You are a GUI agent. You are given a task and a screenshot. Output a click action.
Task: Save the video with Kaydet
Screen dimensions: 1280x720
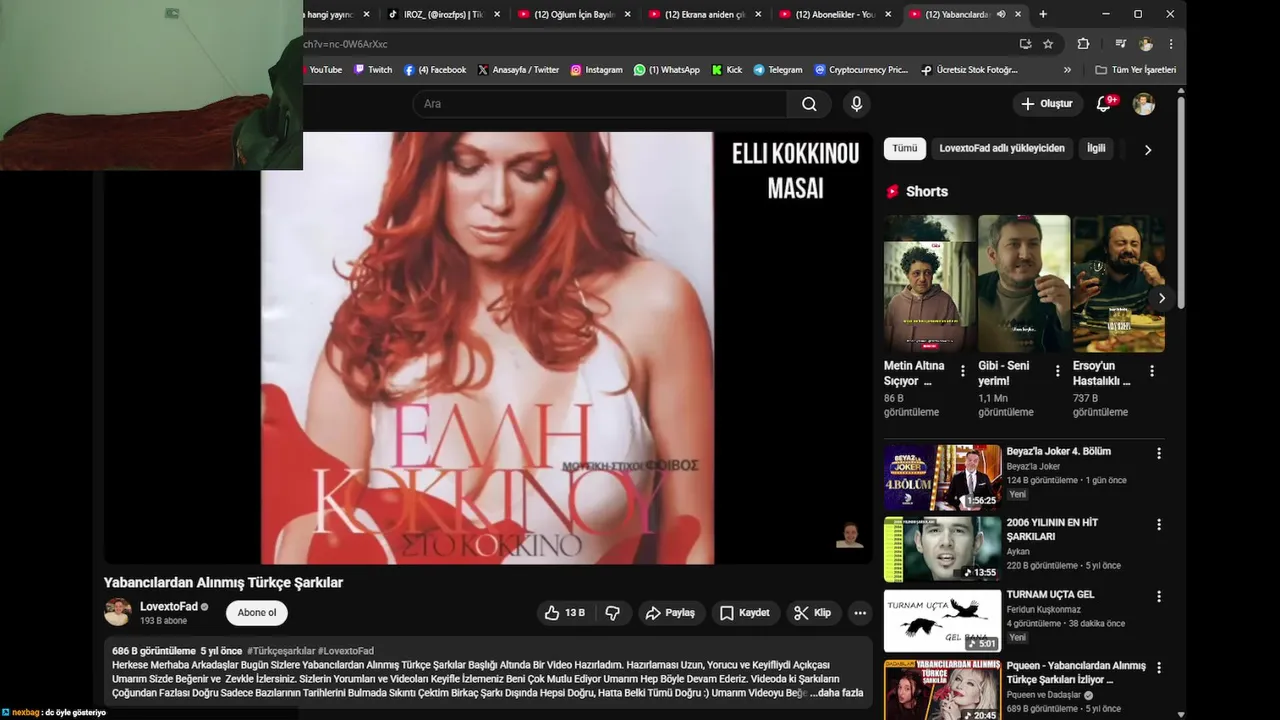click(745, 613)
